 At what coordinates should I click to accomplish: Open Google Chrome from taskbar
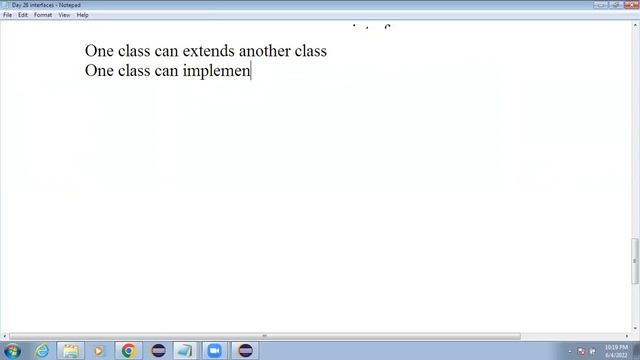point(129,351)
